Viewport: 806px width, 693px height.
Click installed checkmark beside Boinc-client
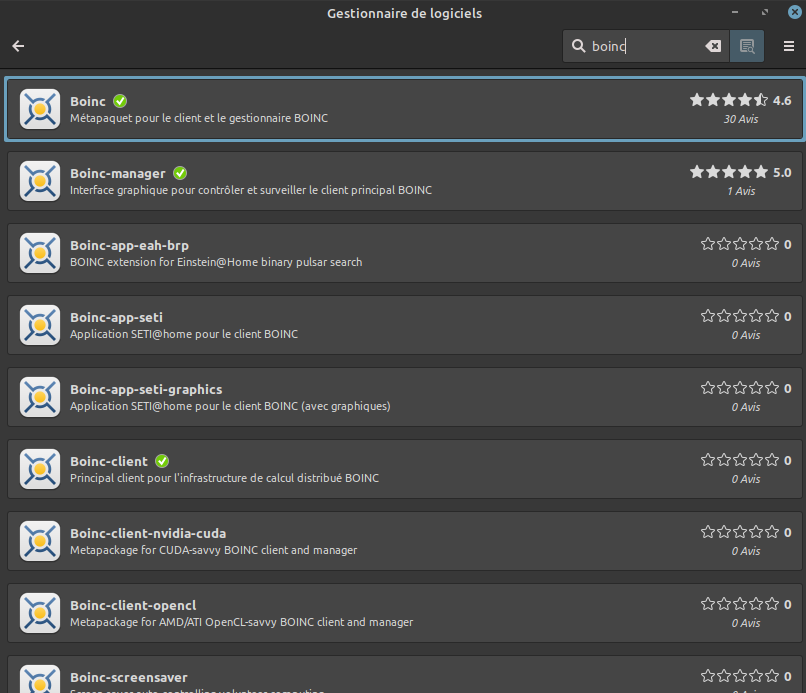pyautogui.click(x=162, y=461)
